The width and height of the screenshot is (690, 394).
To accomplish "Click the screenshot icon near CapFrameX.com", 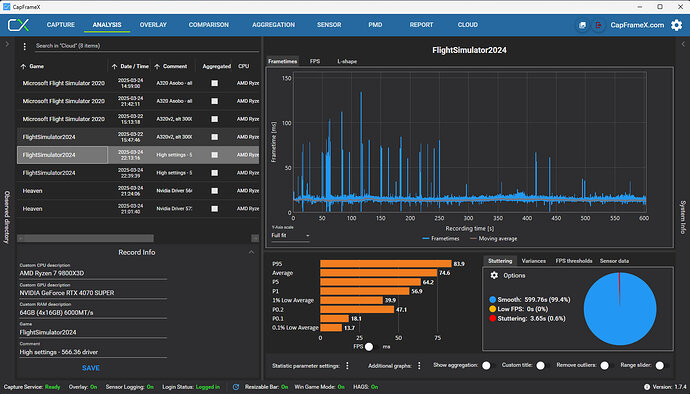I will point(582,25).
